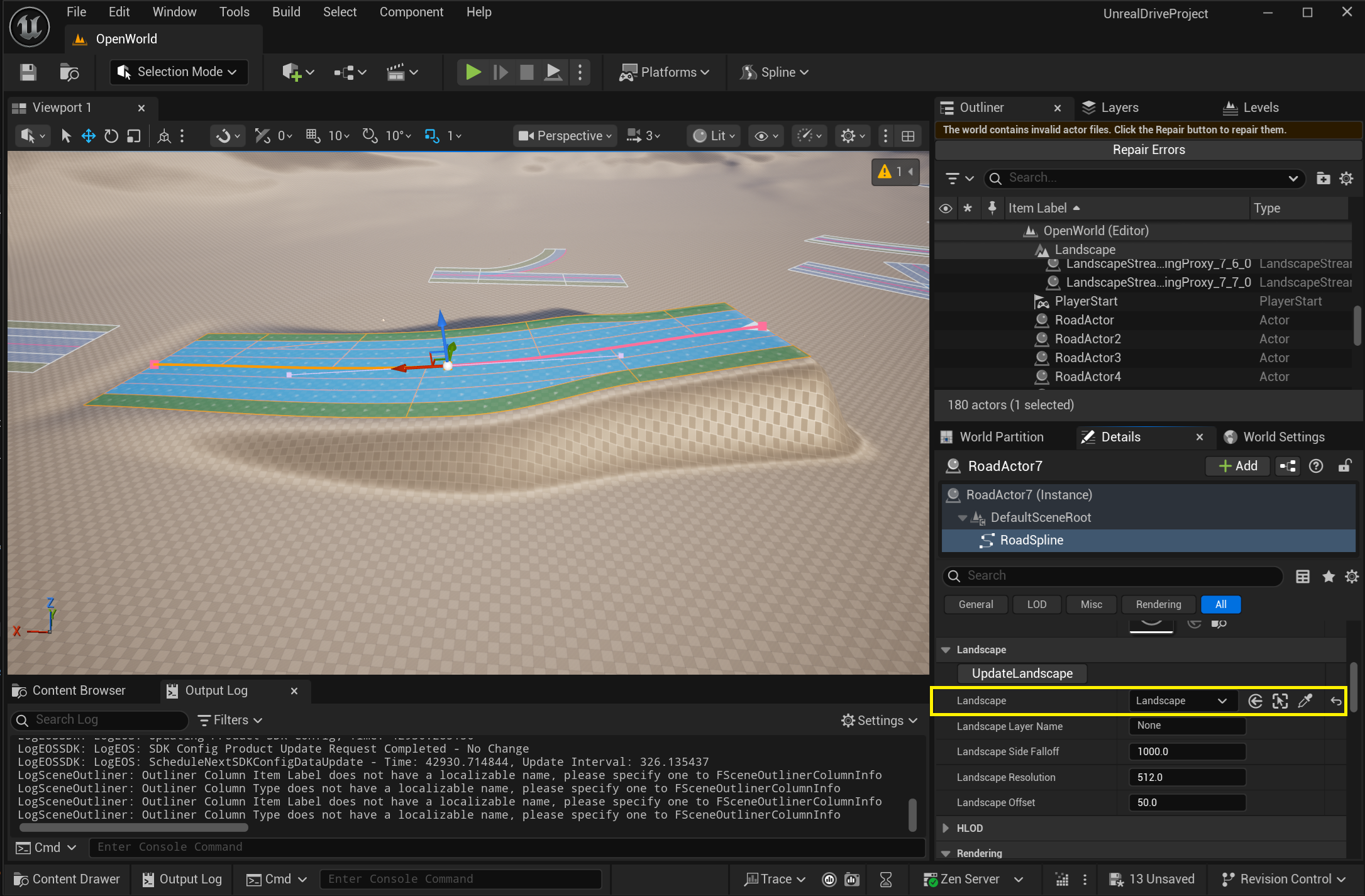Toggle rotation snapping icon
This screenshot has height=896, width=1365.
(370, 136)
